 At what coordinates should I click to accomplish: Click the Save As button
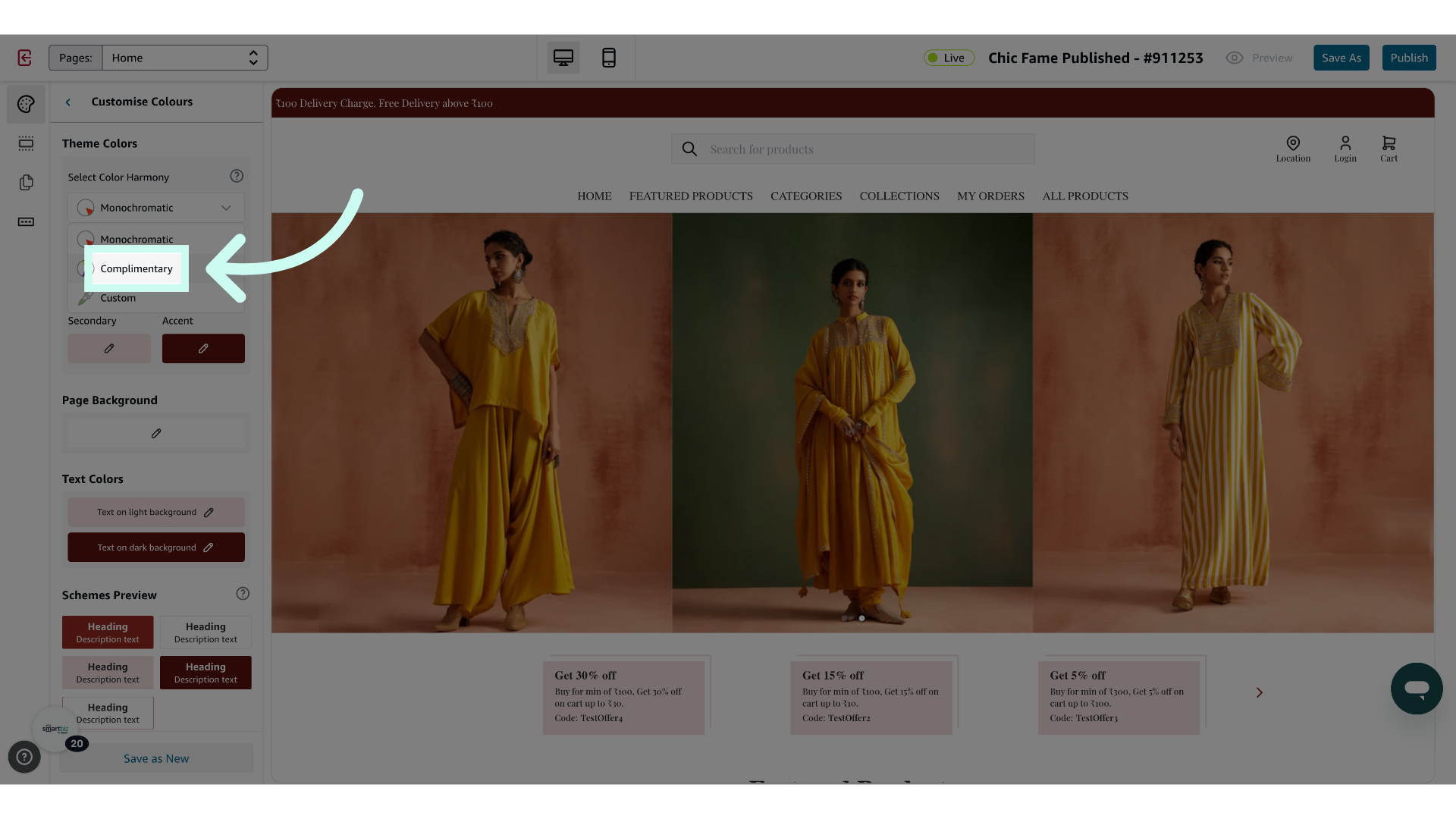point(1341,58)
